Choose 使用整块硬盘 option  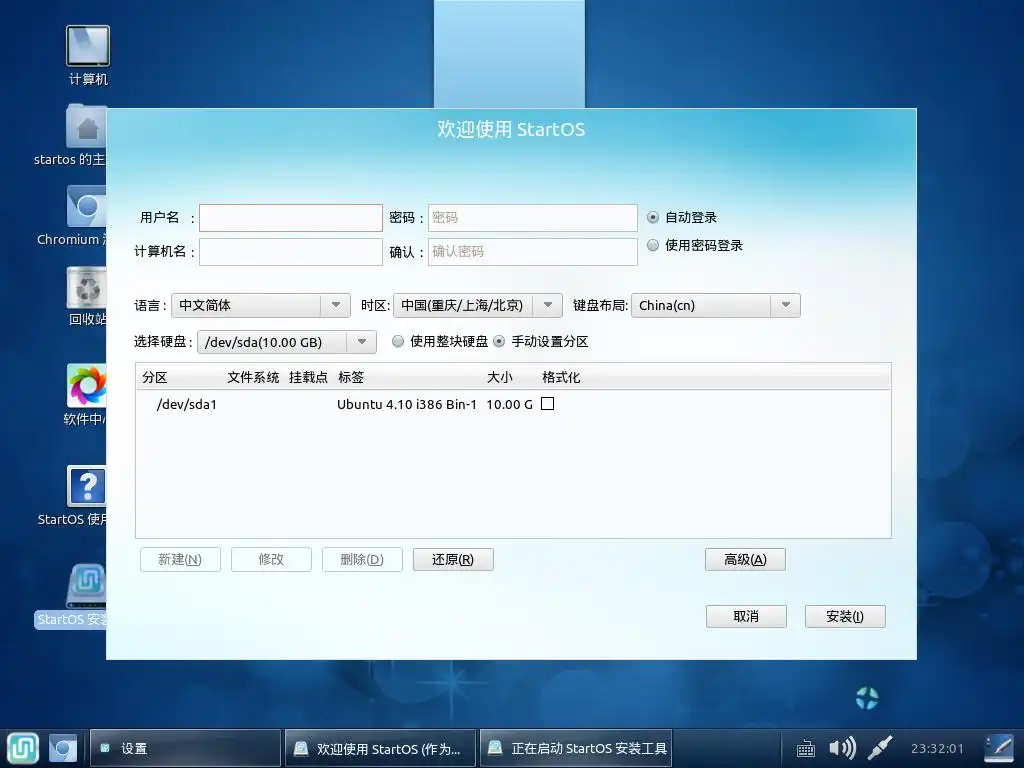[x=398, y=341]
